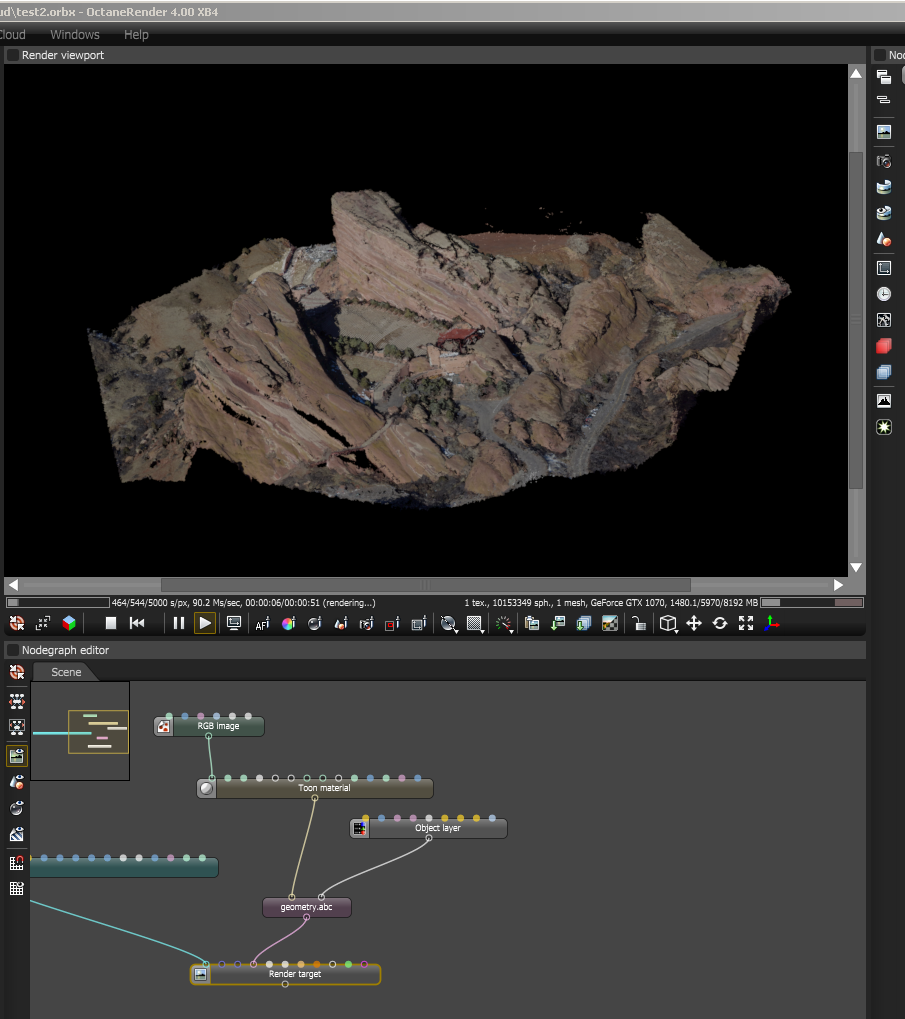Click the noisy square icon above red cubes

pyautogui.click(x=884, y=320)
